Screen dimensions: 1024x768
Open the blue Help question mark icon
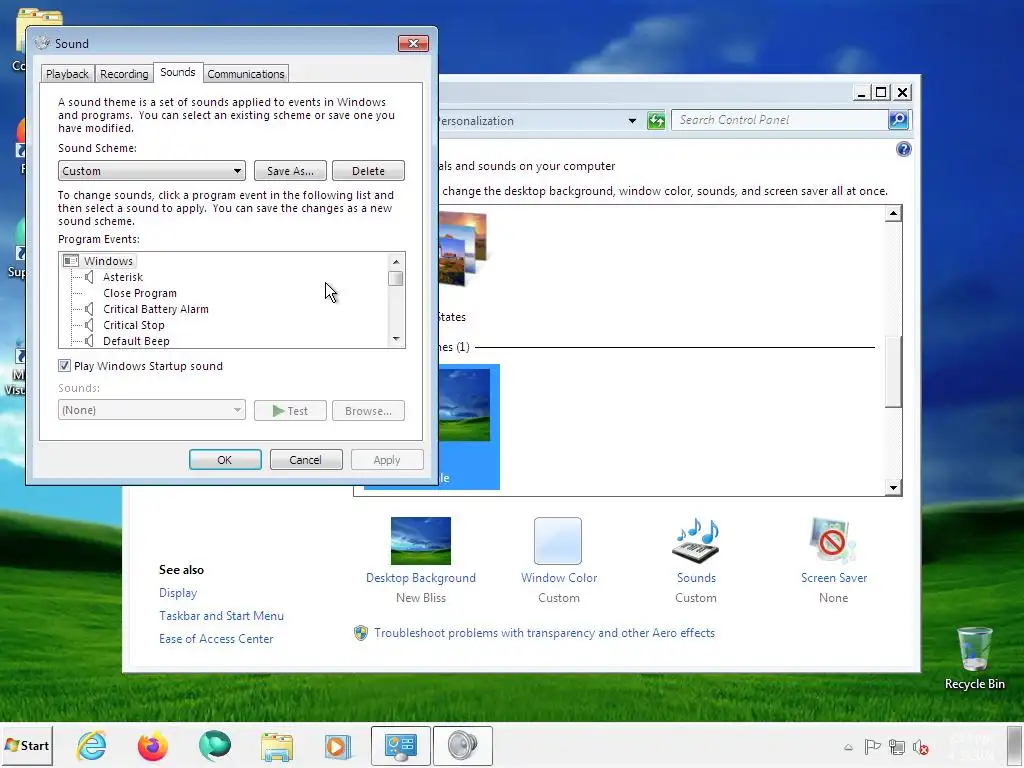point(904,150)
